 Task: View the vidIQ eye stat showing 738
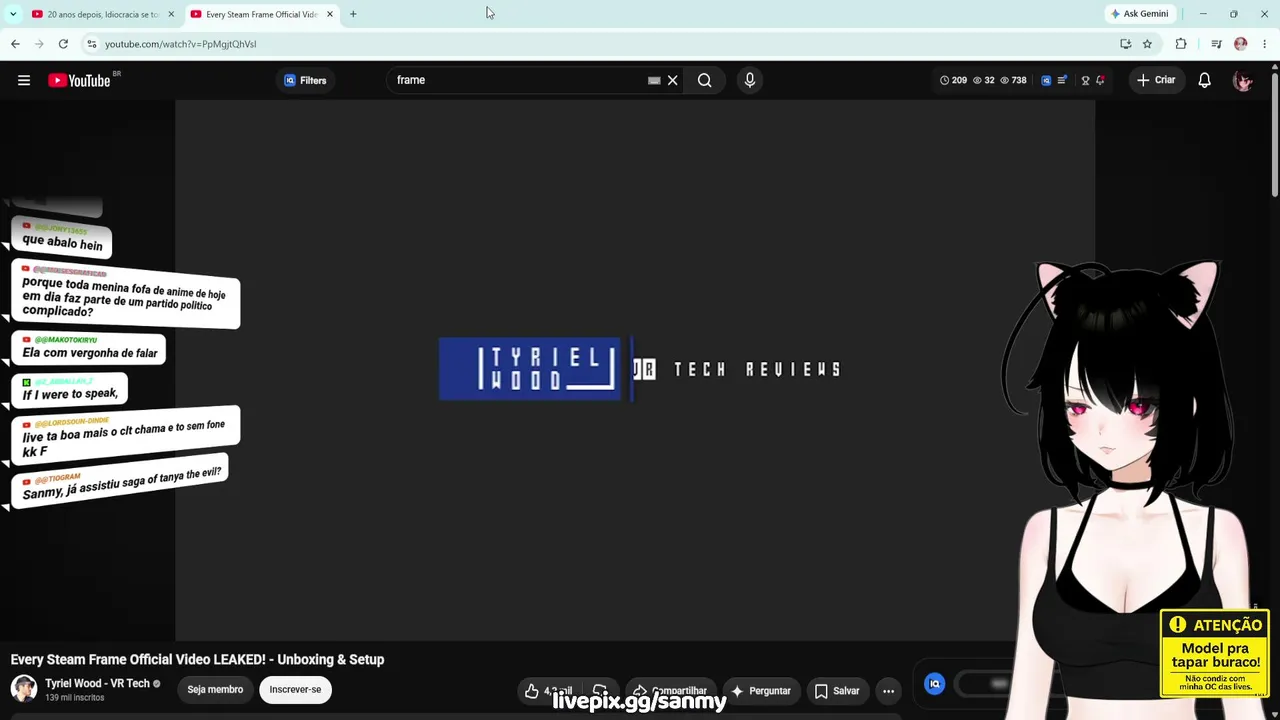point(1013,80)
